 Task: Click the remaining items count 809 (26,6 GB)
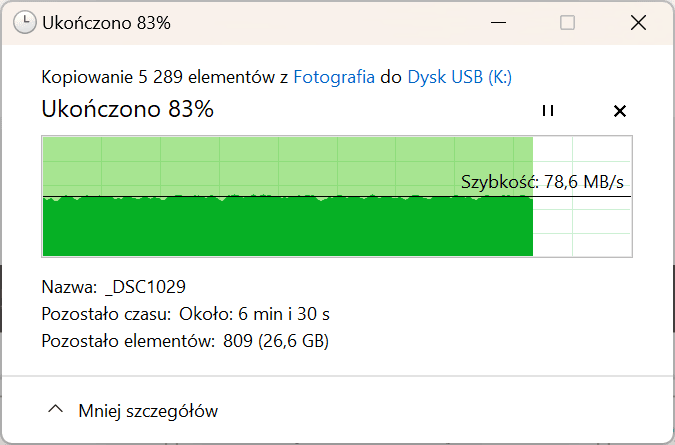click(276, 341)
